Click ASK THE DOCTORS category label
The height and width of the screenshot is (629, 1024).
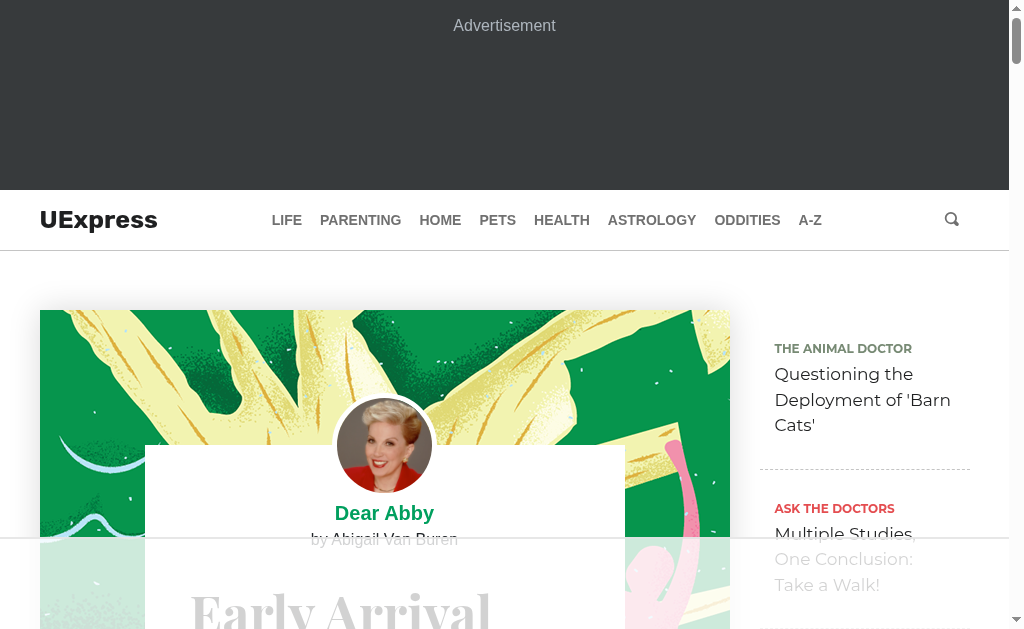(x=834, y=509)
